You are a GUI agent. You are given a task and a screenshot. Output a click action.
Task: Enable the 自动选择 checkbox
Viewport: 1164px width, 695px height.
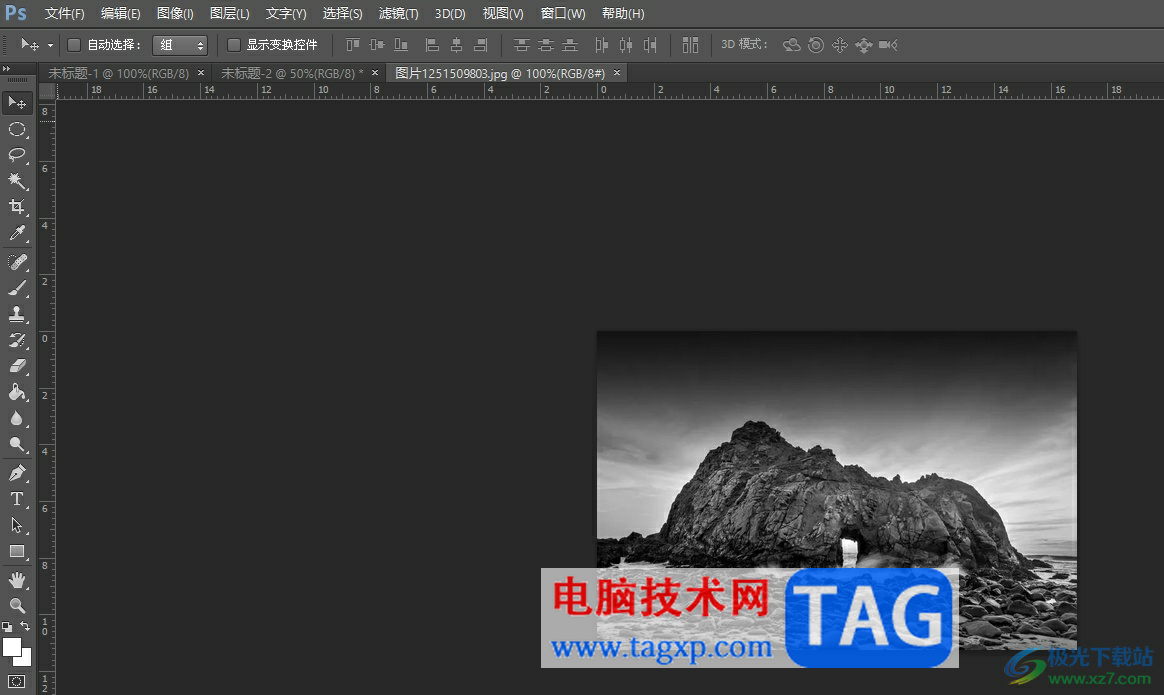(x=74, y=45)
